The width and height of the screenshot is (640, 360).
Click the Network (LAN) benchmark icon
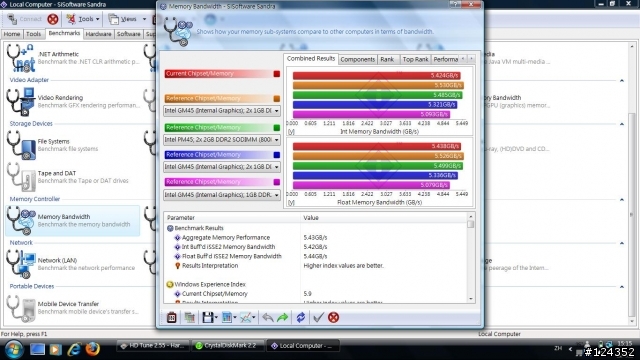point(21,264)
